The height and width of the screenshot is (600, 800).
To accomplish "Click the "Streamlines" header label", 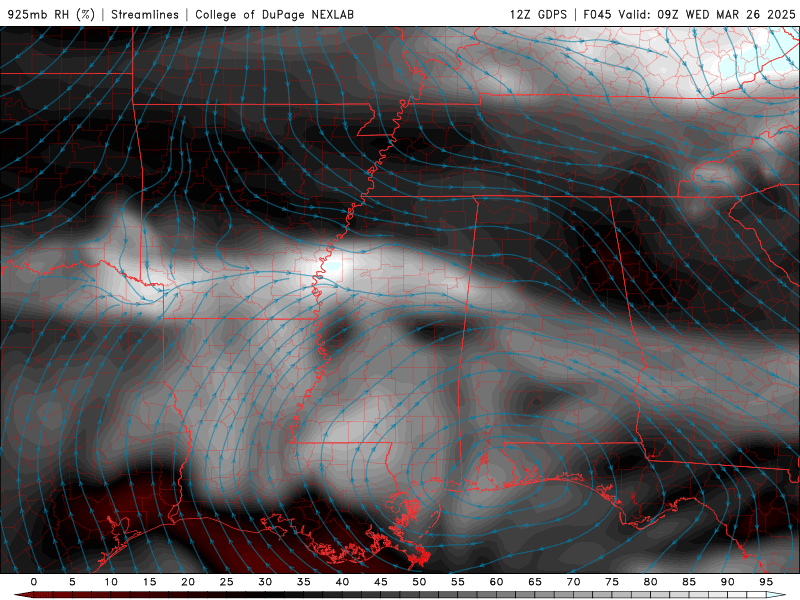I will [x=145, y=14].
